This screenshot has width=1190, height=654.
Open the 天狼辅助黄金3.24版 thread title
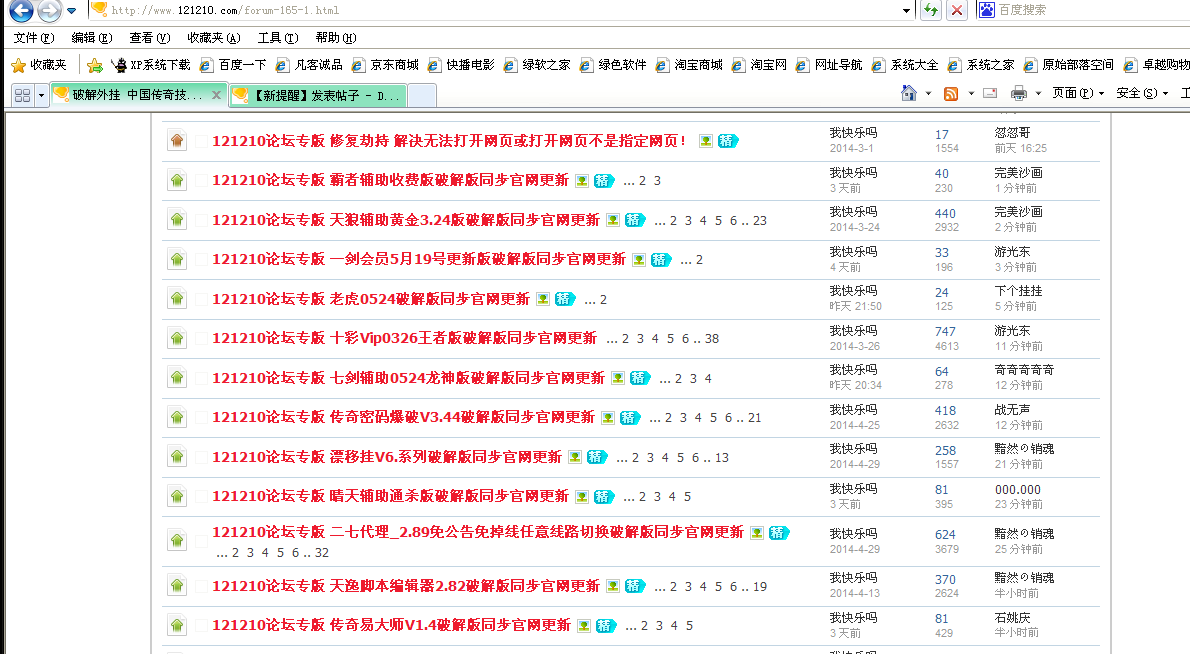tap(406, 220)
